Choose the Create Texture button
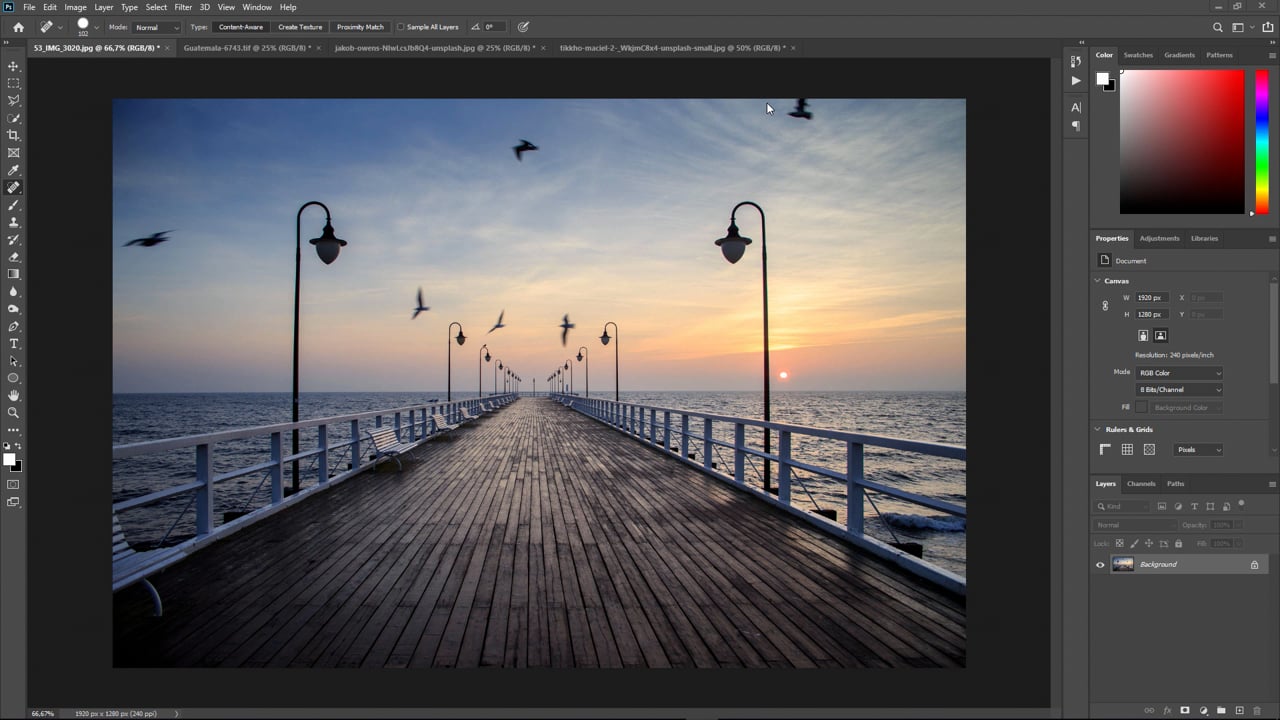This screenshot has width=1280, height=720. 300,27
